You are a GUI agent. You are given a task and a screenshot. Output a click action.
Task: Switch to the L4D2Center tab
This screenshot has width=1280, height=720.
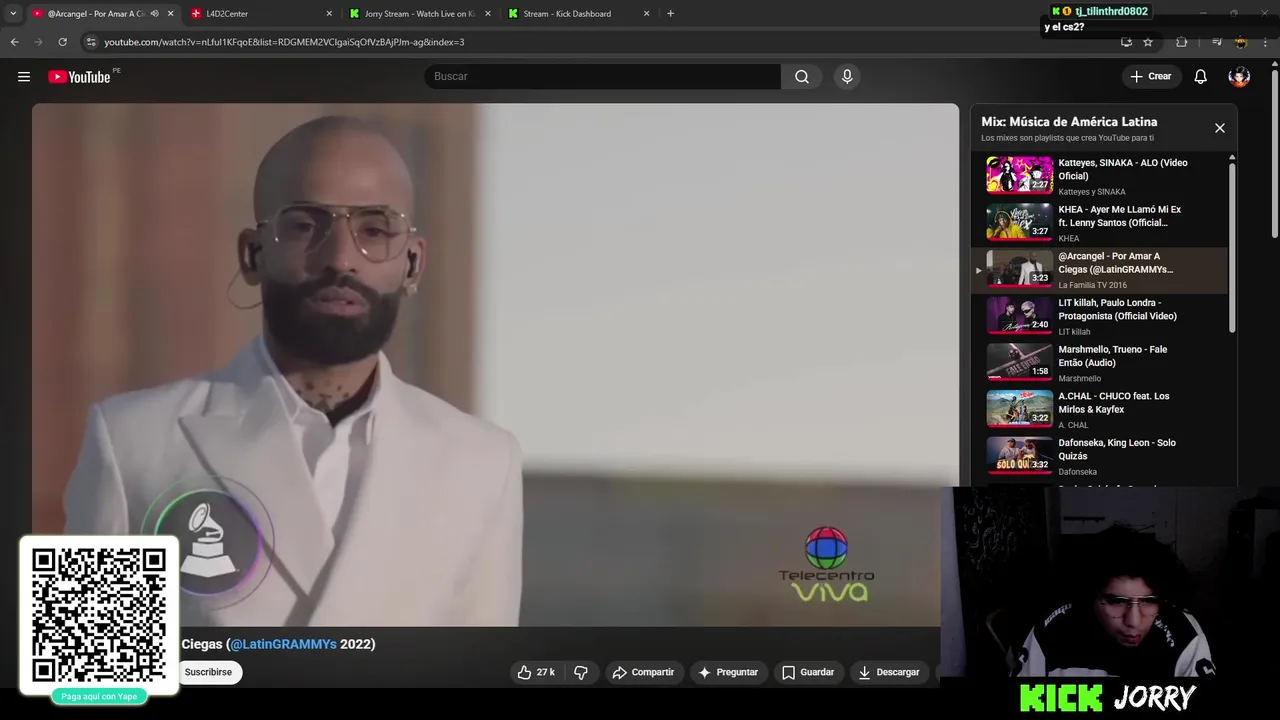click(262, 14)
